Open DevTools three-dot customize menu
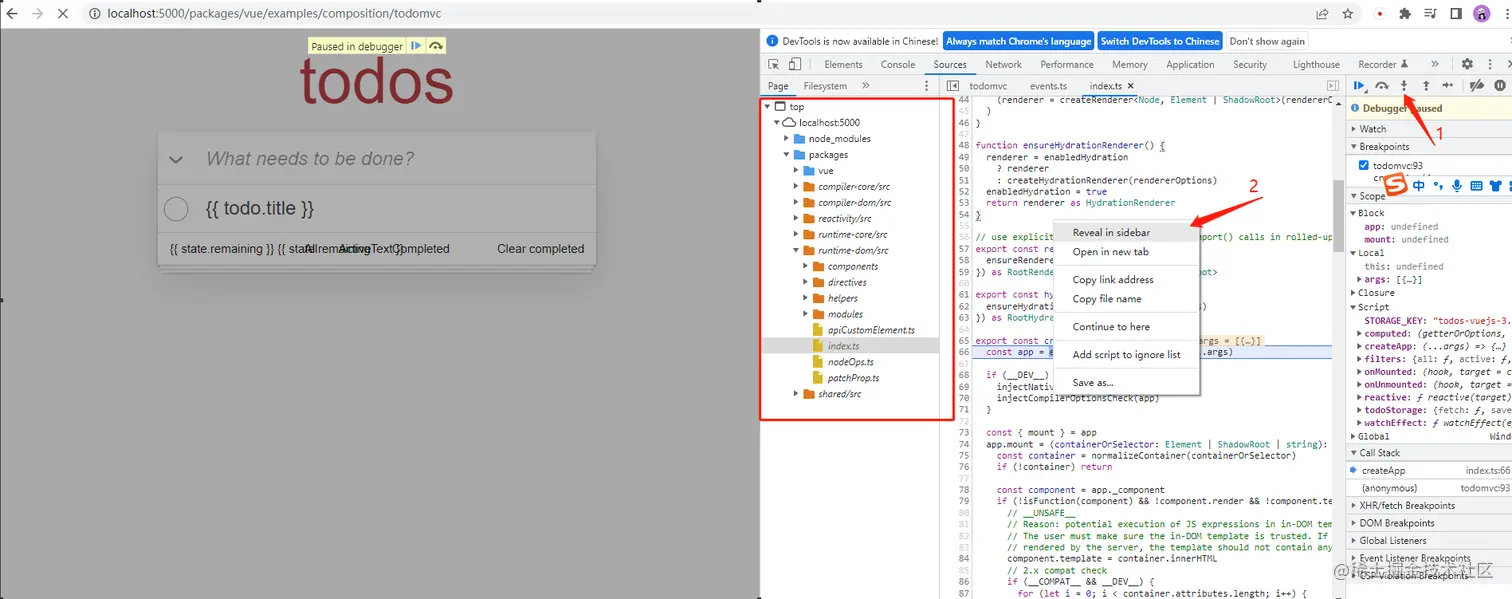The width and height of the screenshot is (1512, 599). point(1490,64)
